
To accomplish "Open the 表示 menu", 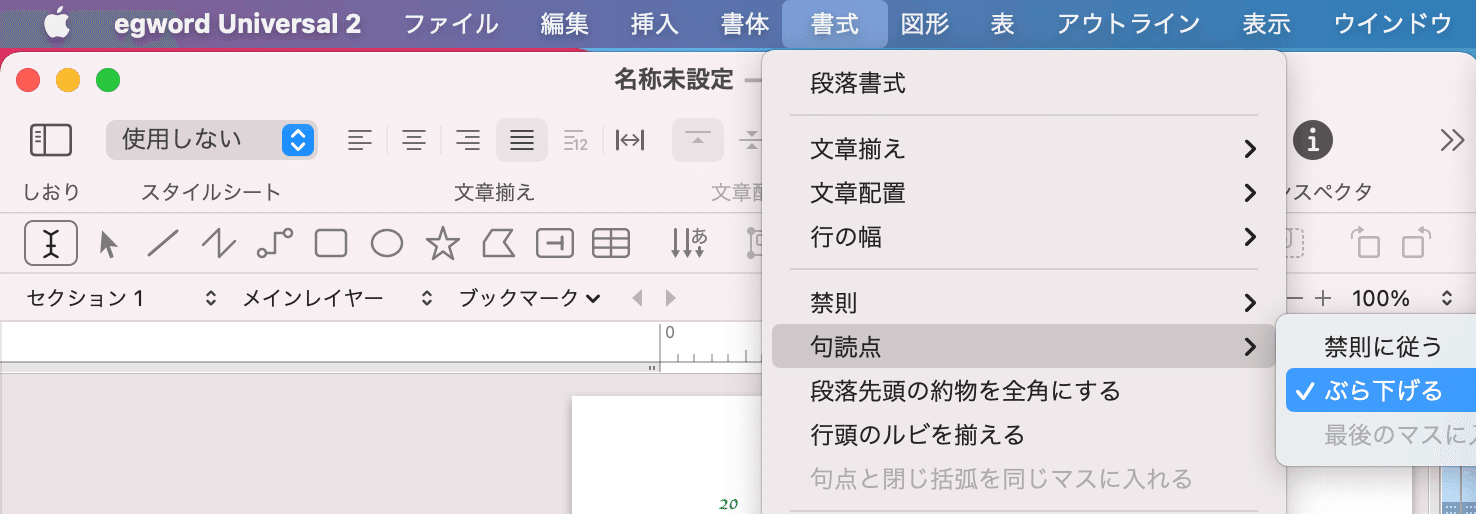I will [x=1267, y=24].
